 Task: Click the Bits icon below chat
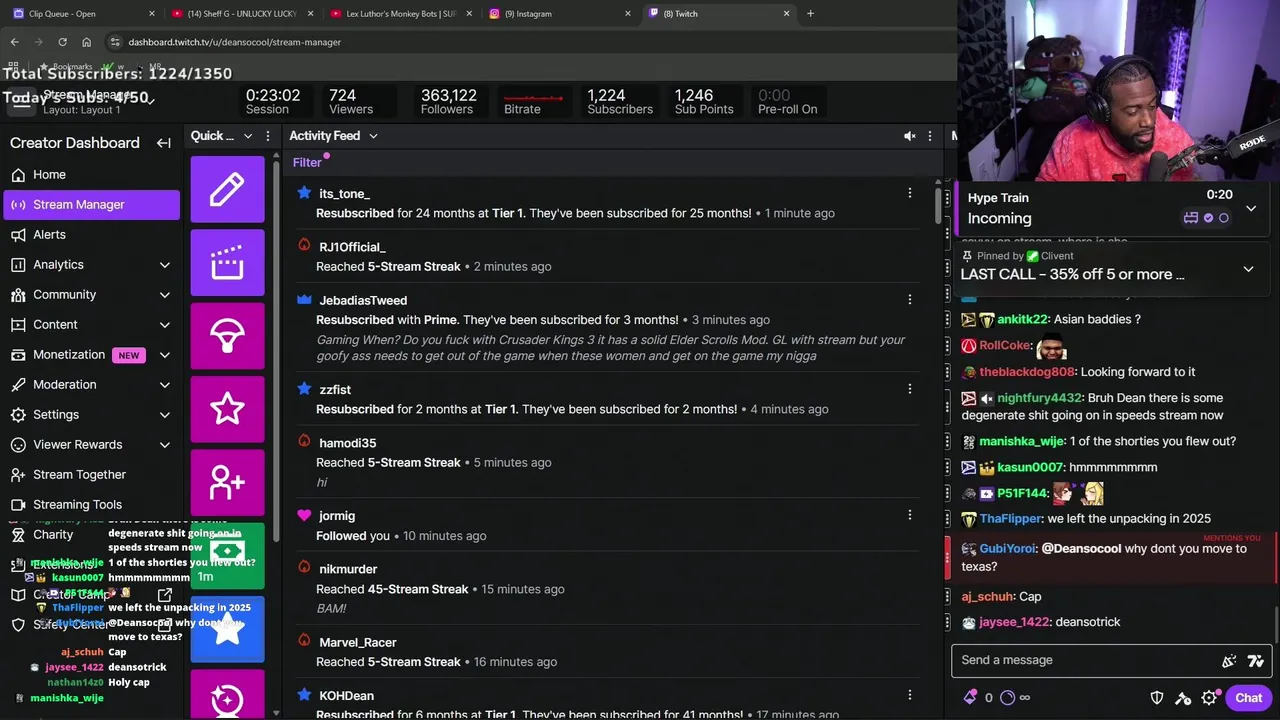pos(970,698)
